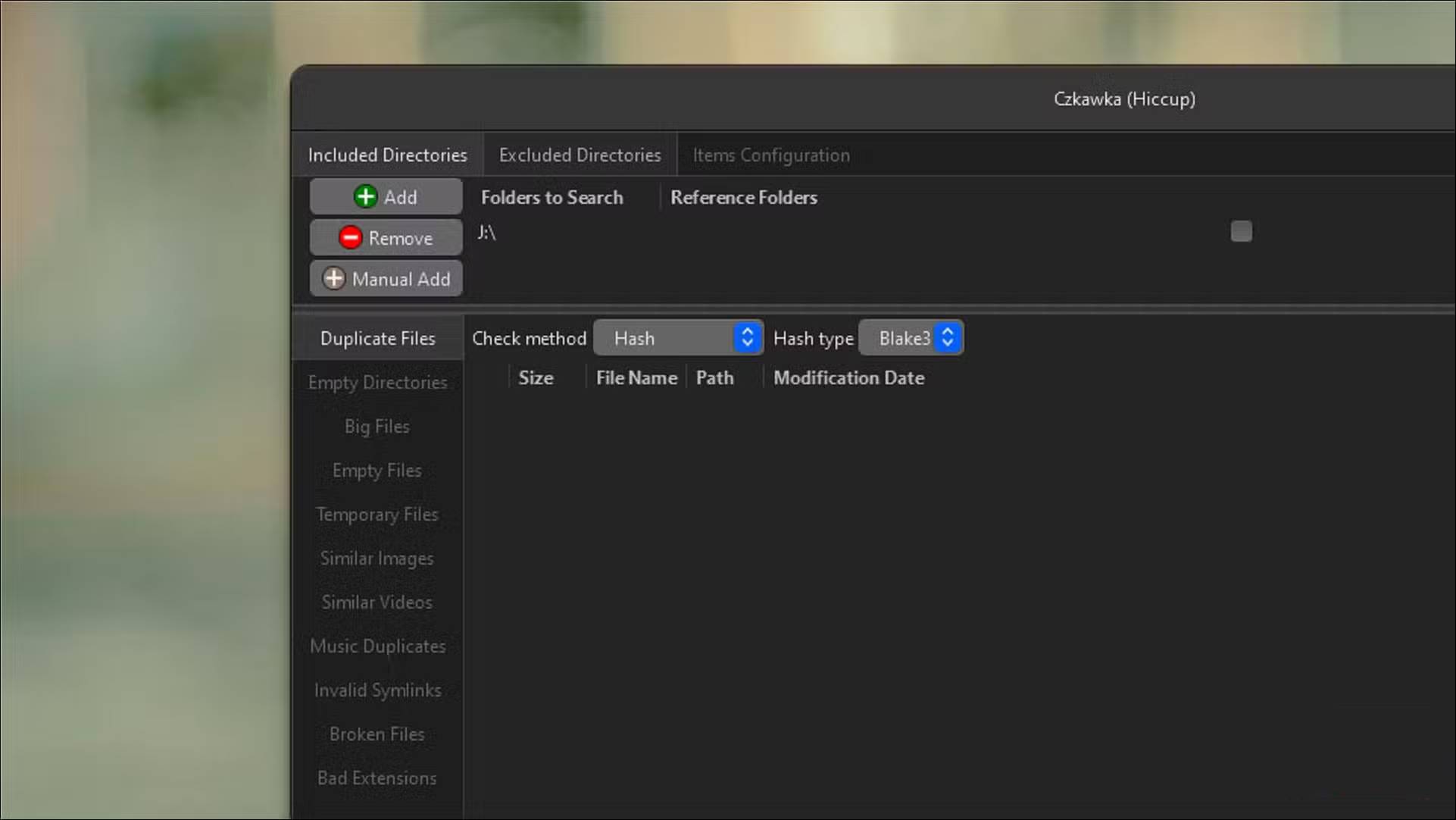The width and height of the screenshot is (1456, 820).
Task: Click the Manual Add plus icon
Action: point(333,278)
